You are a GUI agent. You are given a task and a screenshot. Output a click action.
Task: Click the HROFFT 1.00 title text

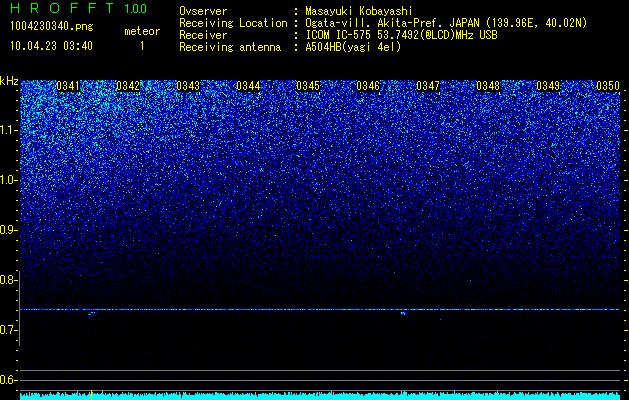click(78, 8)
